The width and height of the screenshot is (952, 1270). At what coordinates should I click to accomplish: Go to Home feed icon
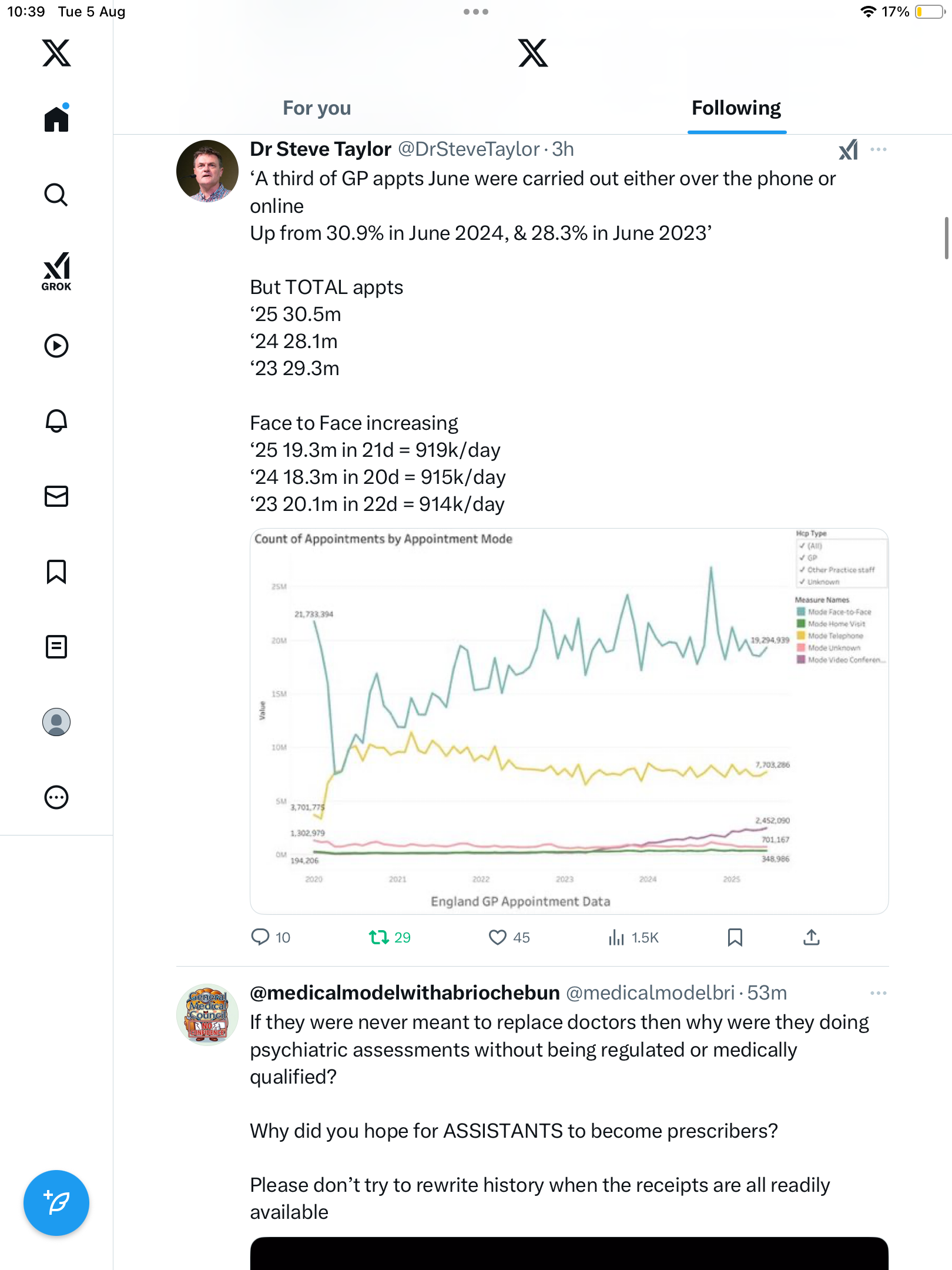[x=56, y=119]
